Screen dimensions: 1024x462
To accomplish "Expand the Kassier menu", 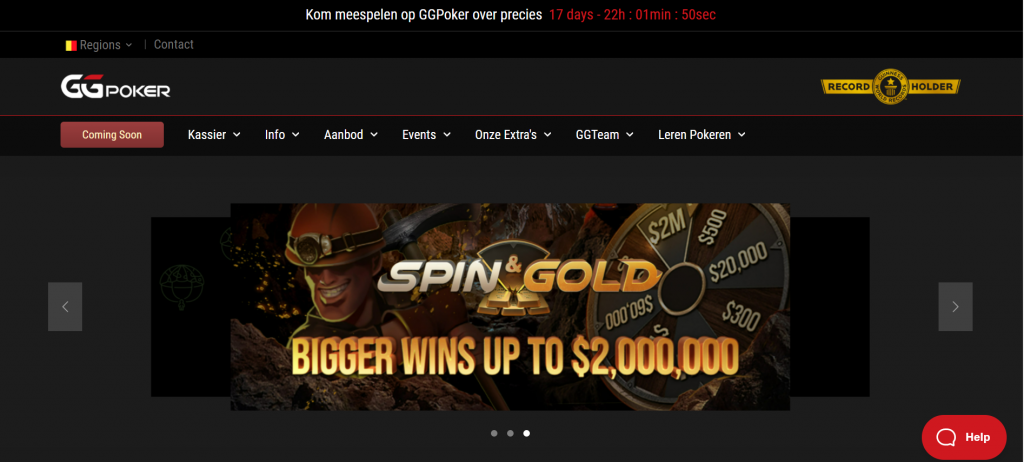I will 214,135.
